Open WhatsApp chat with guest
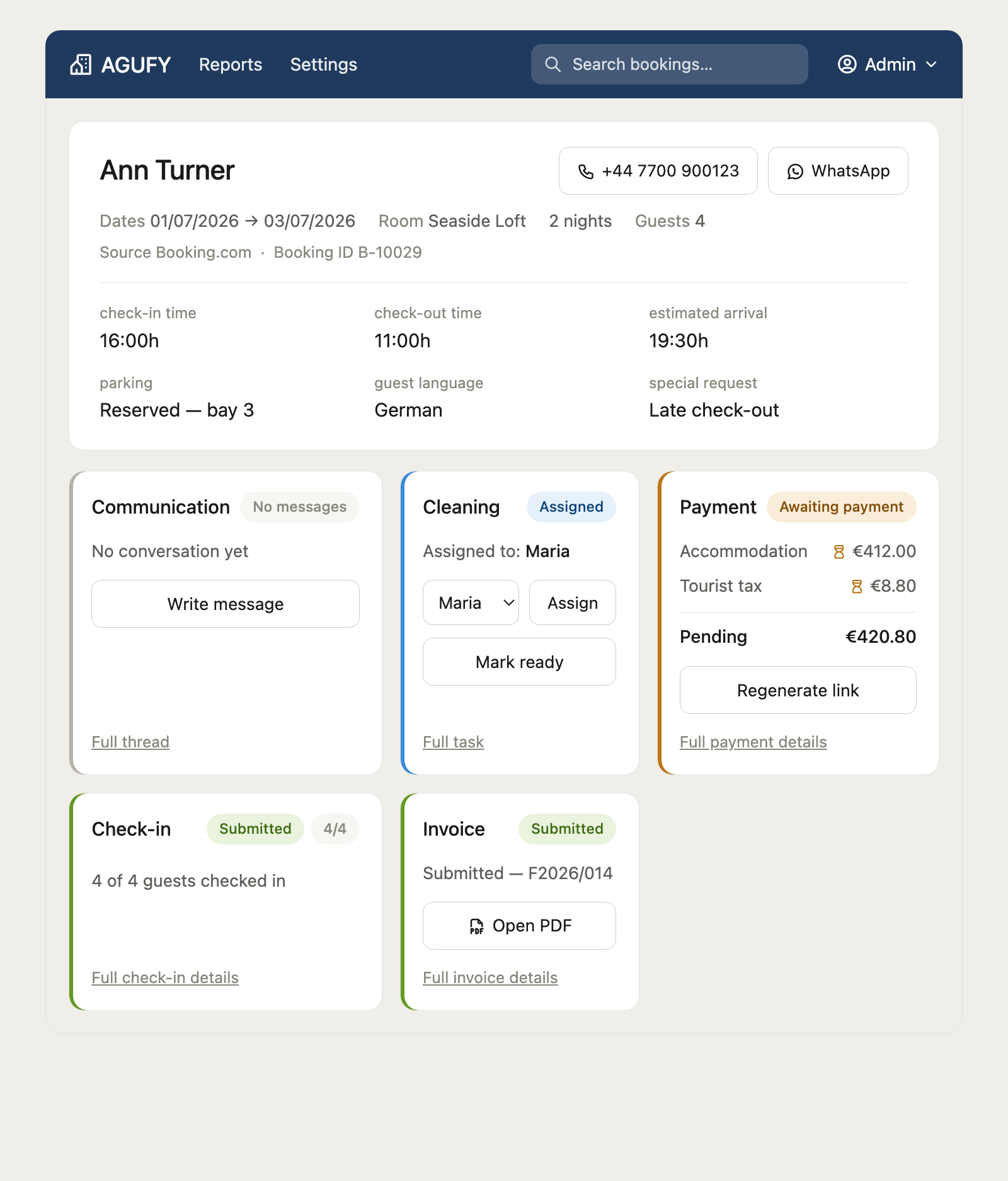 [x=838, y=171]
